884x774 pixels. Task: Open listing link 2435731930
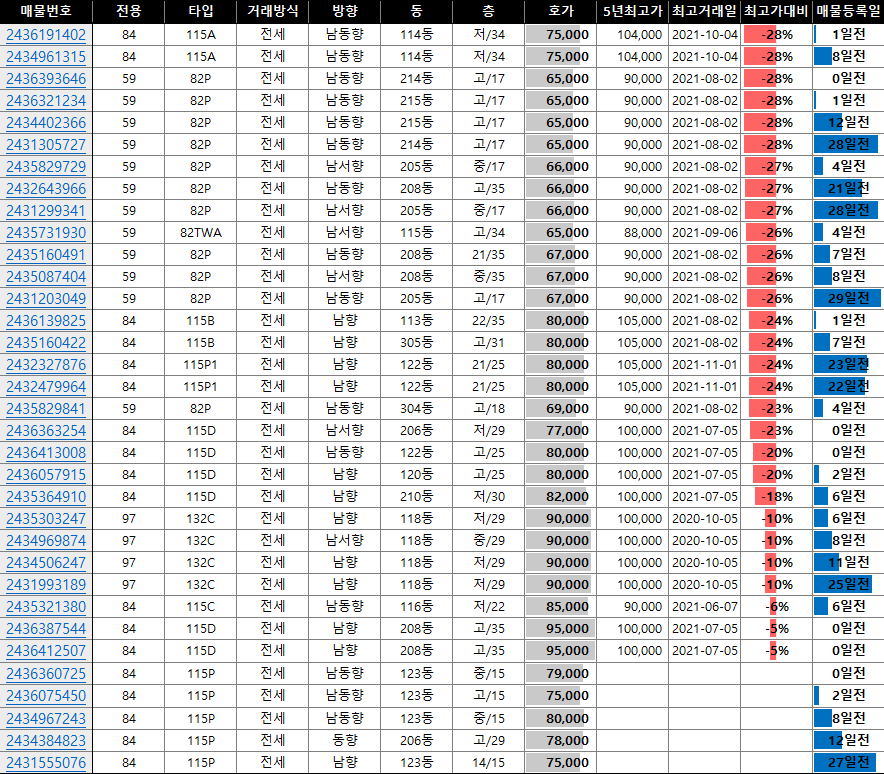tap(46, 233)
